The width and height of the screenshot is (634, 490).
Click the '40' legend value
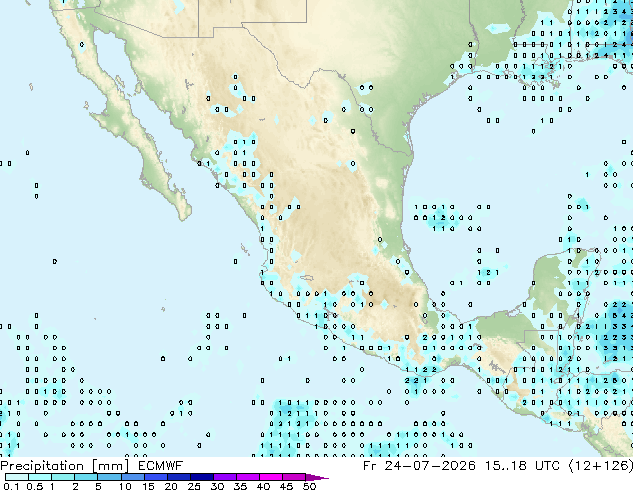(x=263, y=486)
